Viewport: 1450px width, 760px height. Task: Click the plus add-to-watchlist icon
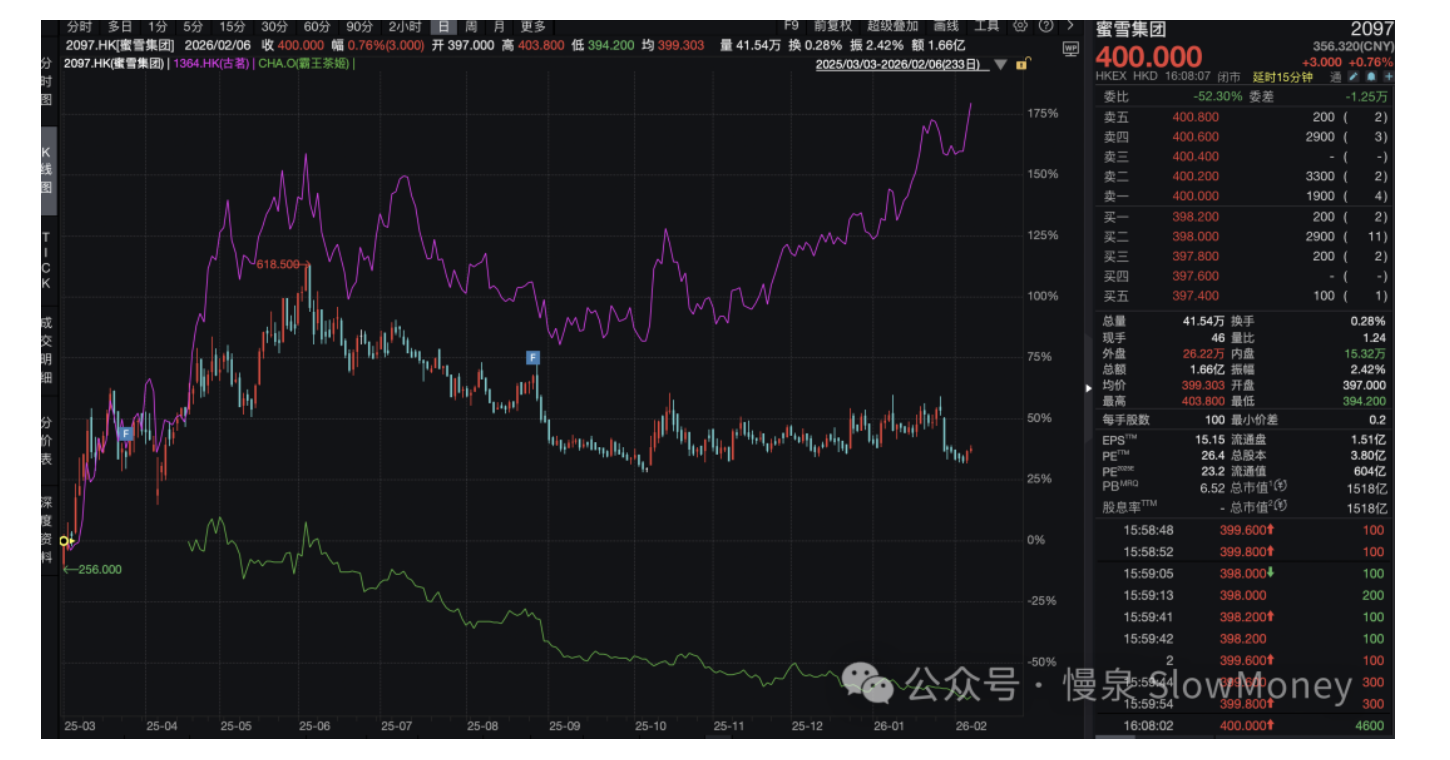coord(1388,76)
